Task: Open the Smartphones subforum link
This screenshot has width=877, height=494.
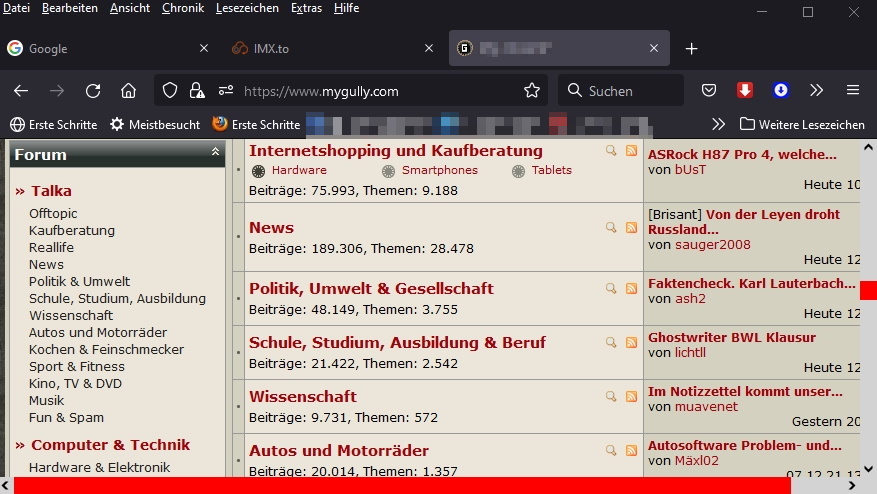Action: pyautogui.click(x=439, y=170)
